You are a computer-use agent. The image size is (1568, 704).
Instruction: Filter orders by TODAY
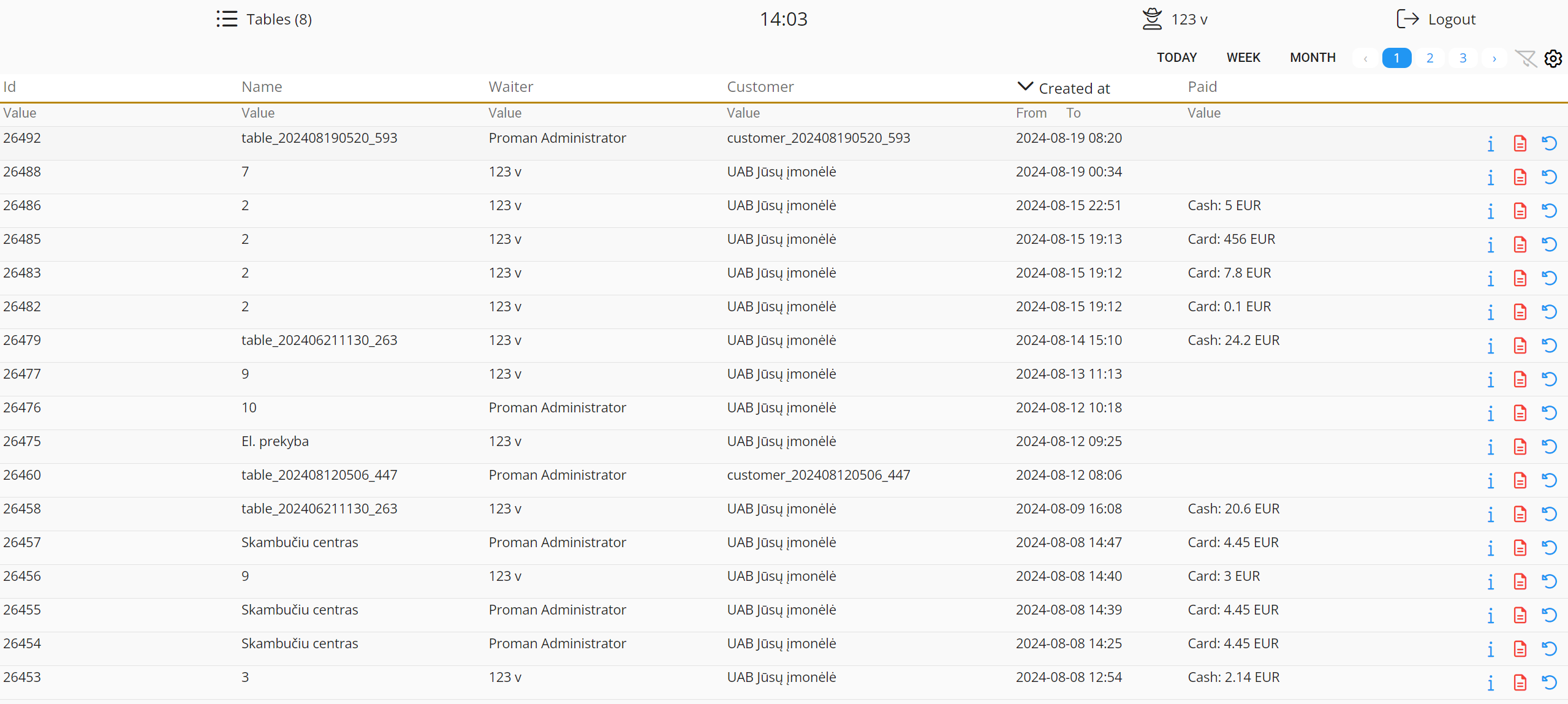pyautogui.click(x=1176, y=58)
